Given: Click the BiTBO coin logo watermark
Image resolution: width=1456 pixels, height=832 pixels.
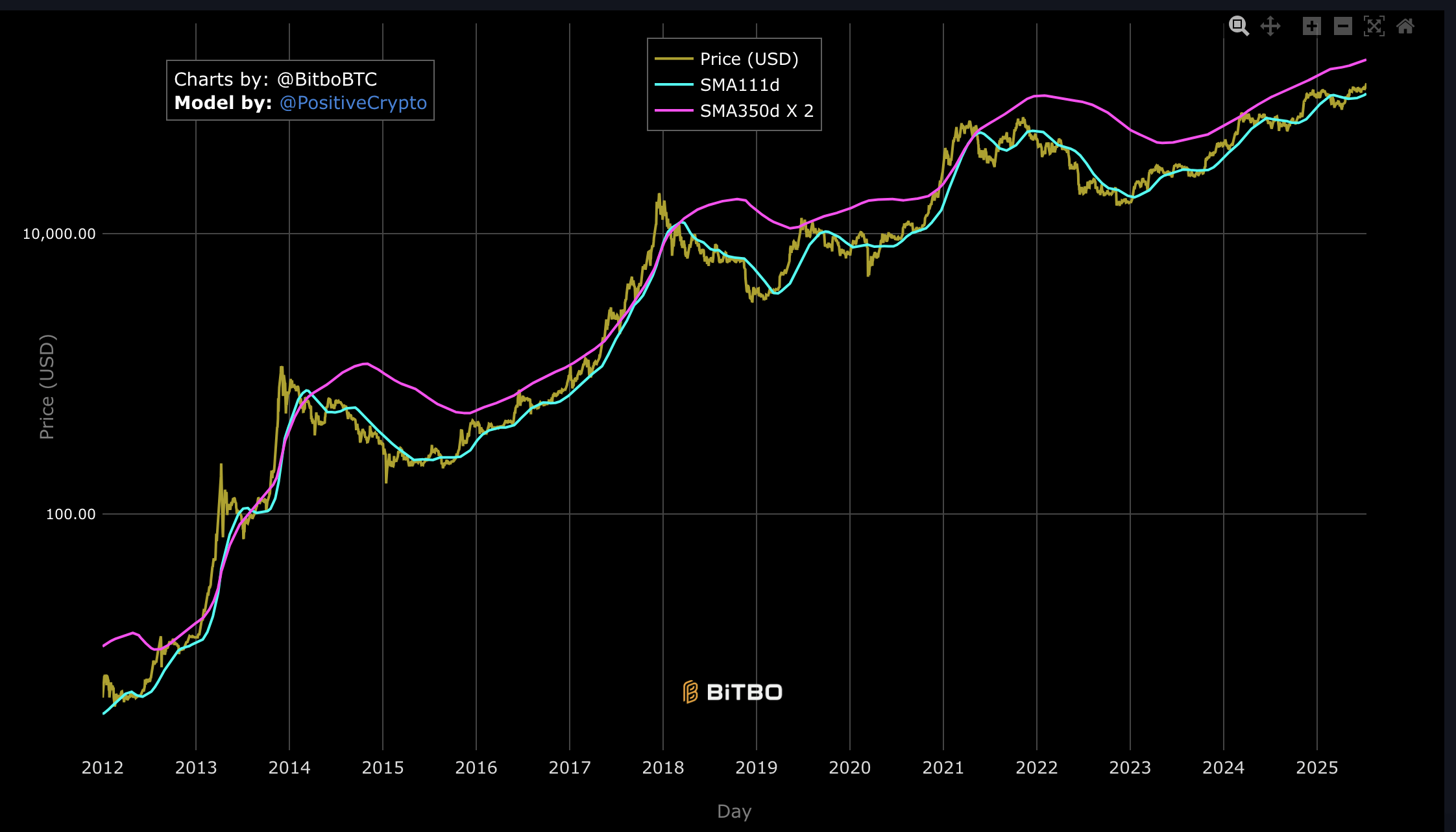Looking at the screenshot, I should click(690, 691).
